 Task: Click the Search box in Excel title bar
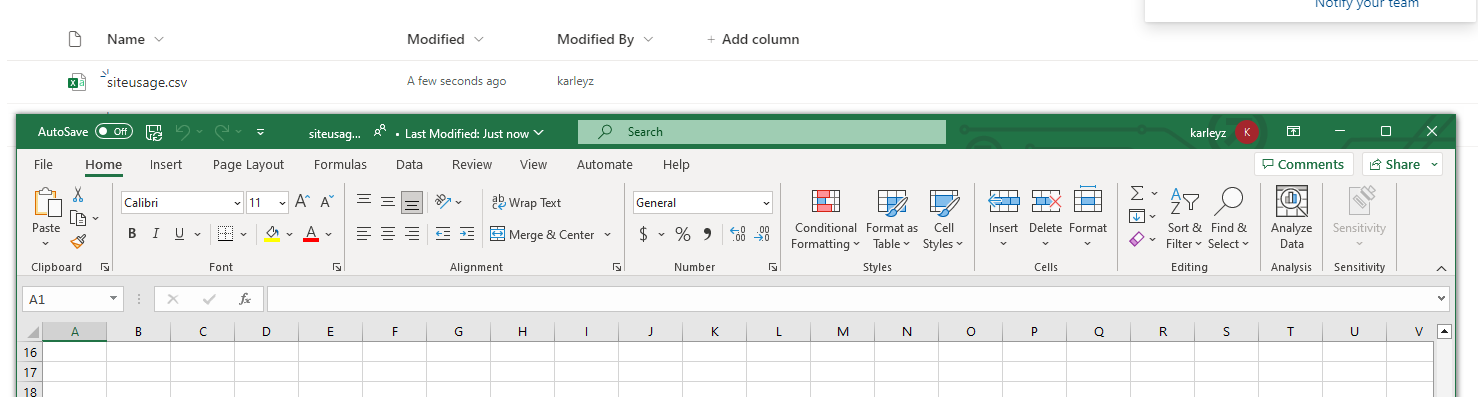[x=761, y=132]
